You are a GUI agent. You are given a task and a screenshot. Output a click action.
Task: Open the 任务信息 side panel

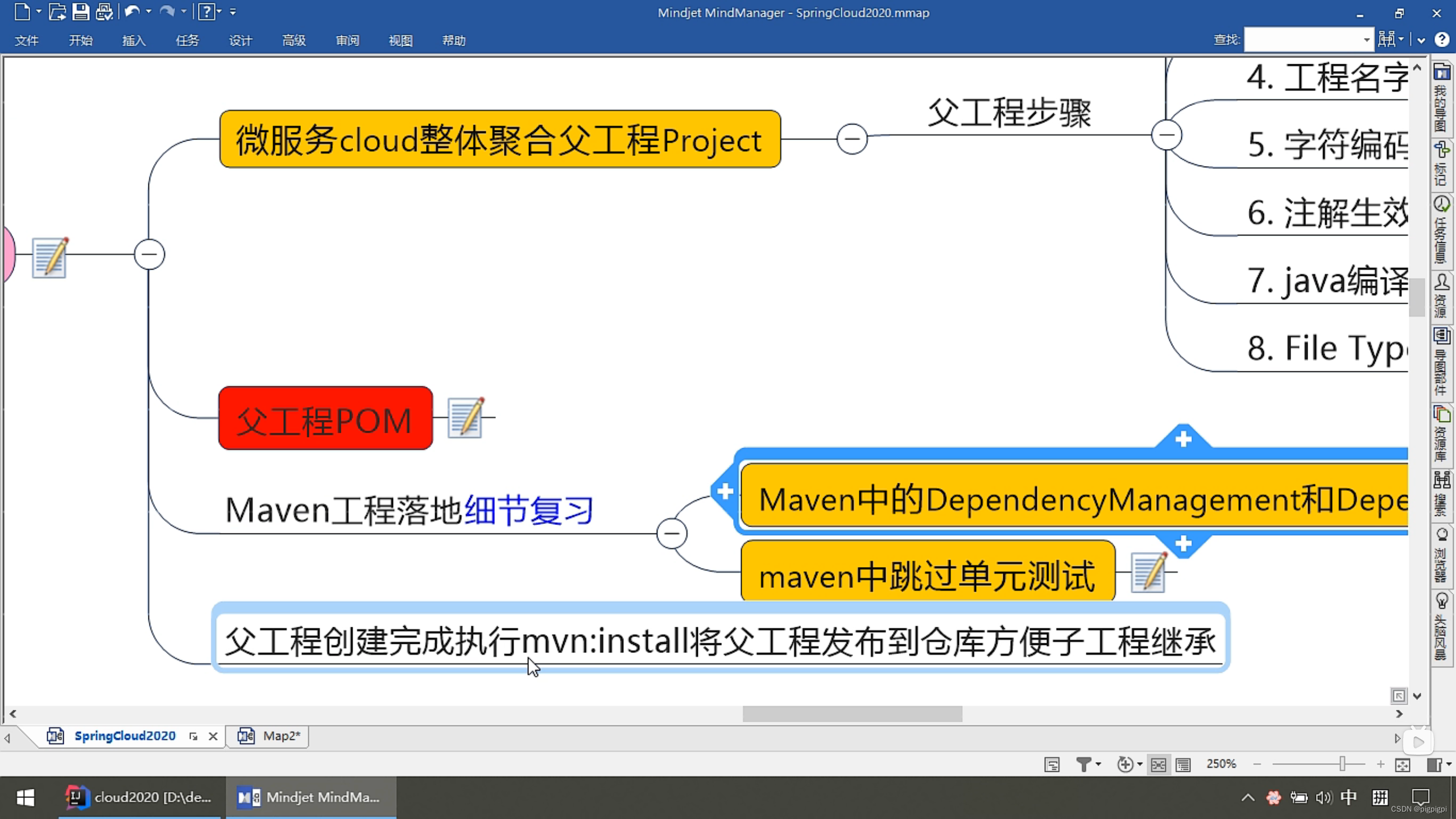1441,230
